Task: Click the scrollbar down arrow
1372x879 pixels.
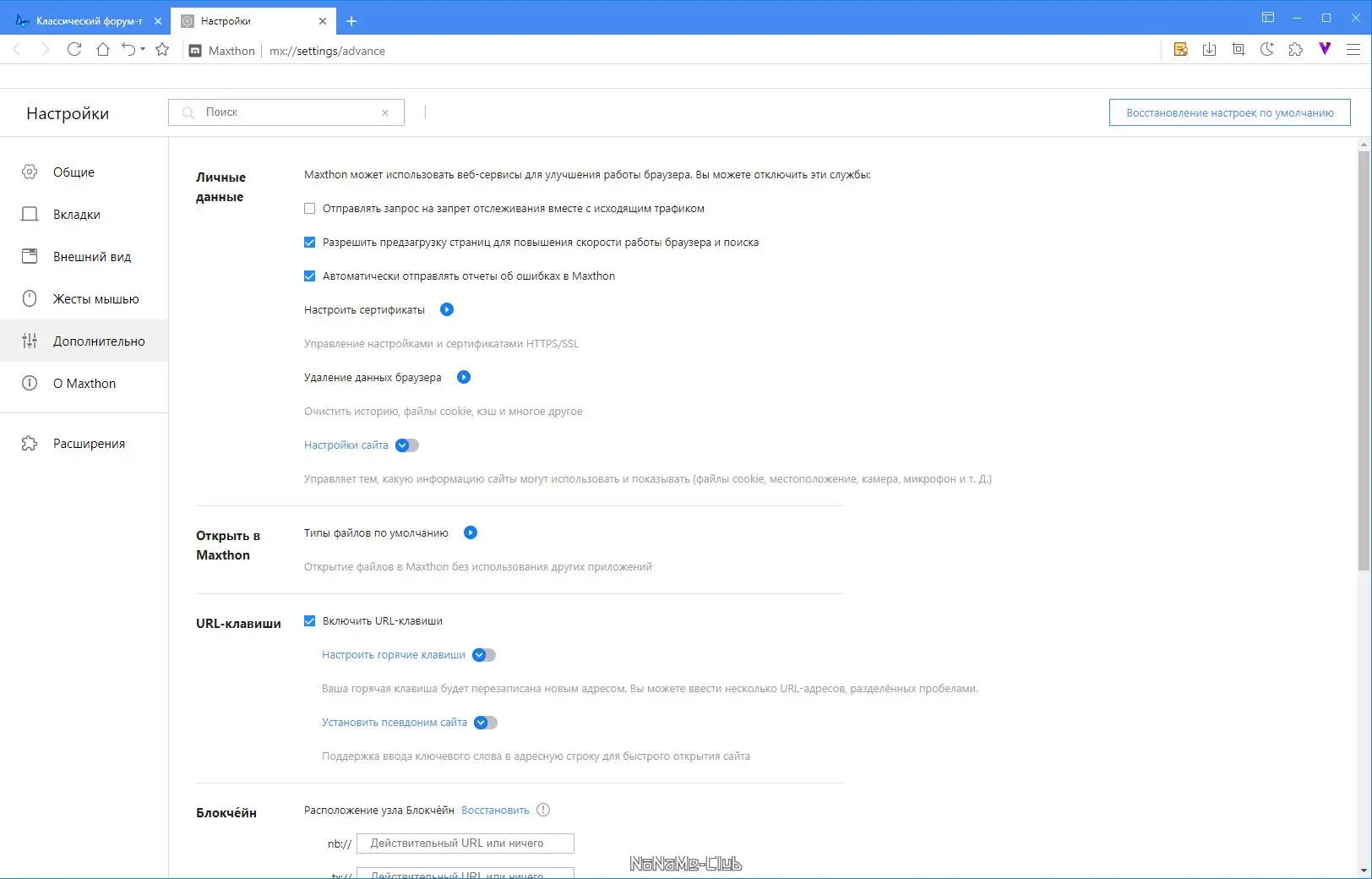Action: (1364, 871)
